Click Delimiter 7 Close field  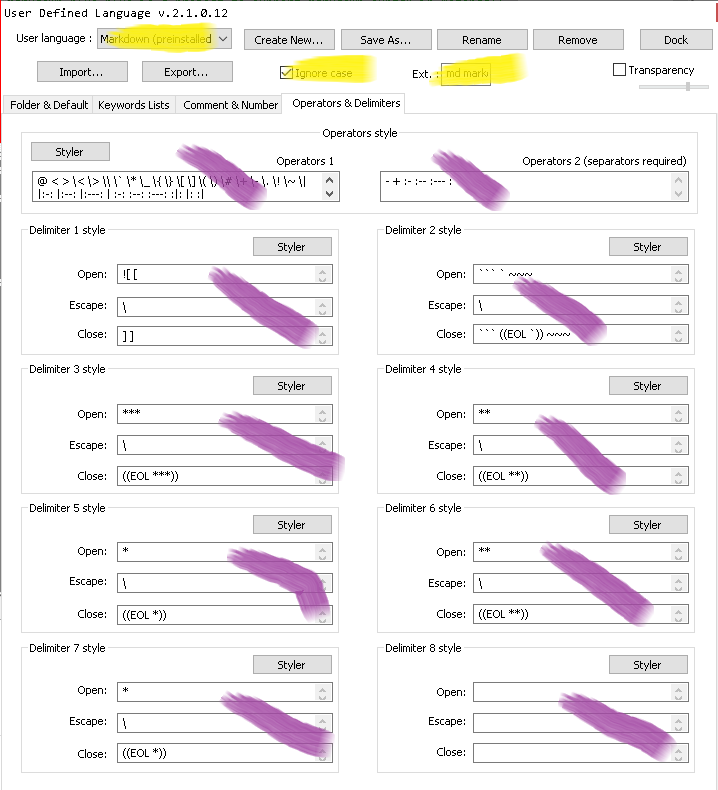tap(225, 753)
